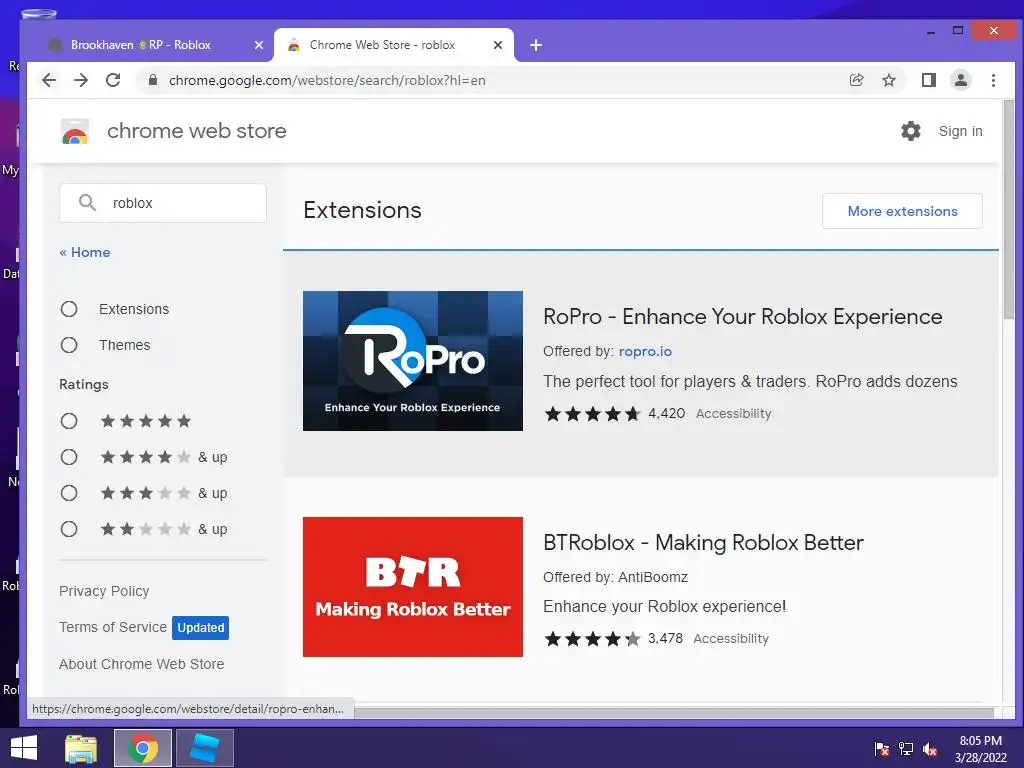Open the RoPro extension thumbnail

click(413, 360)
